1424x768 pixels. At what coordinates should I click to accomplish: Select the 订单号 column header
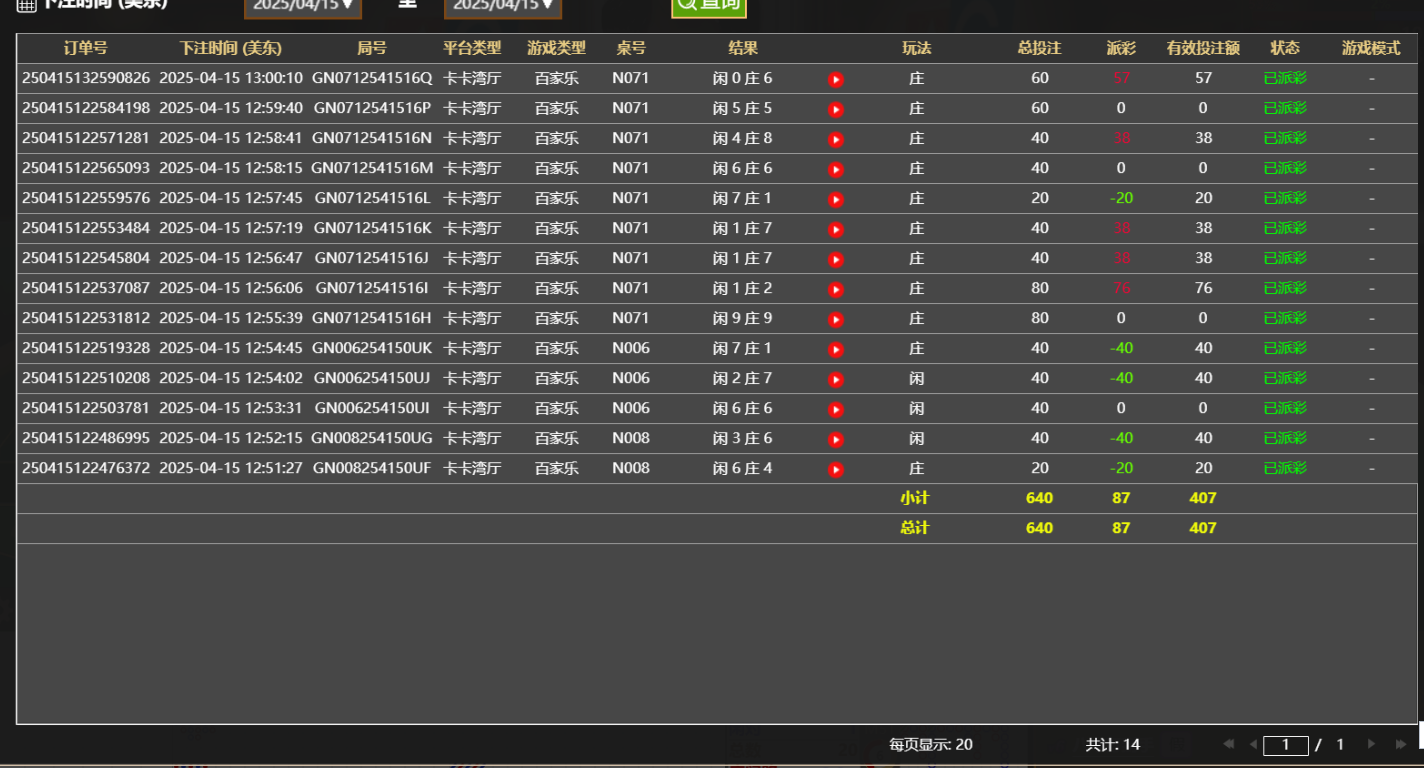click(86, 47)
